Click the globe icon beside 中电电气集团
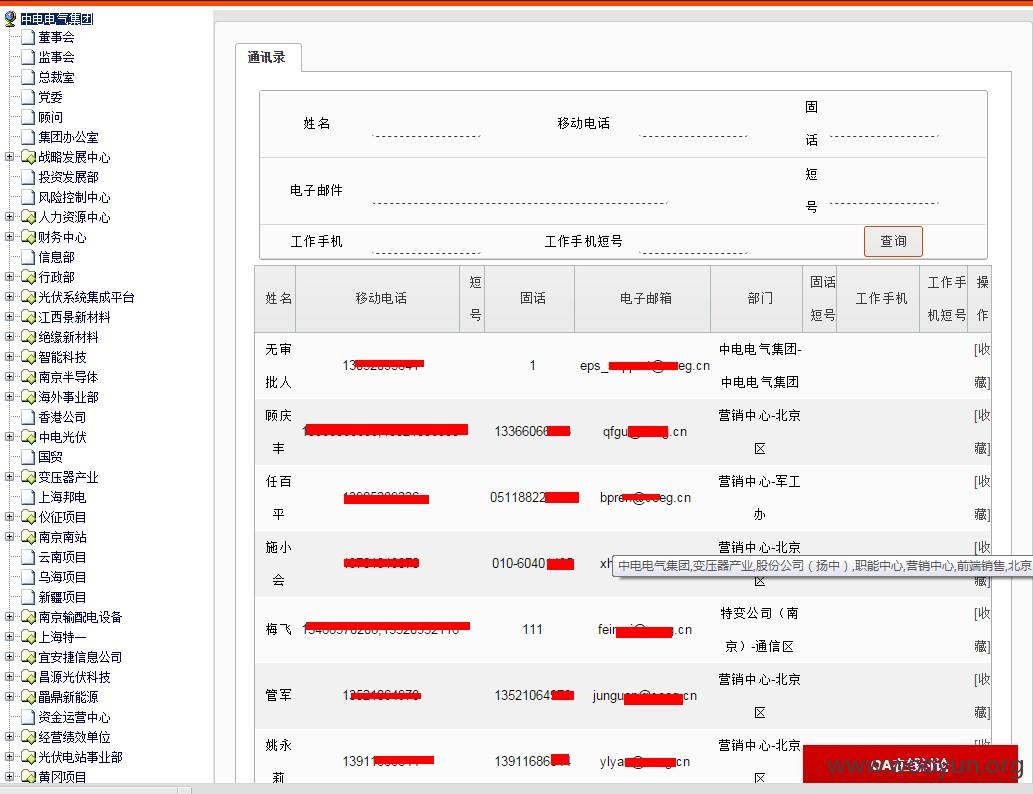 10,18
